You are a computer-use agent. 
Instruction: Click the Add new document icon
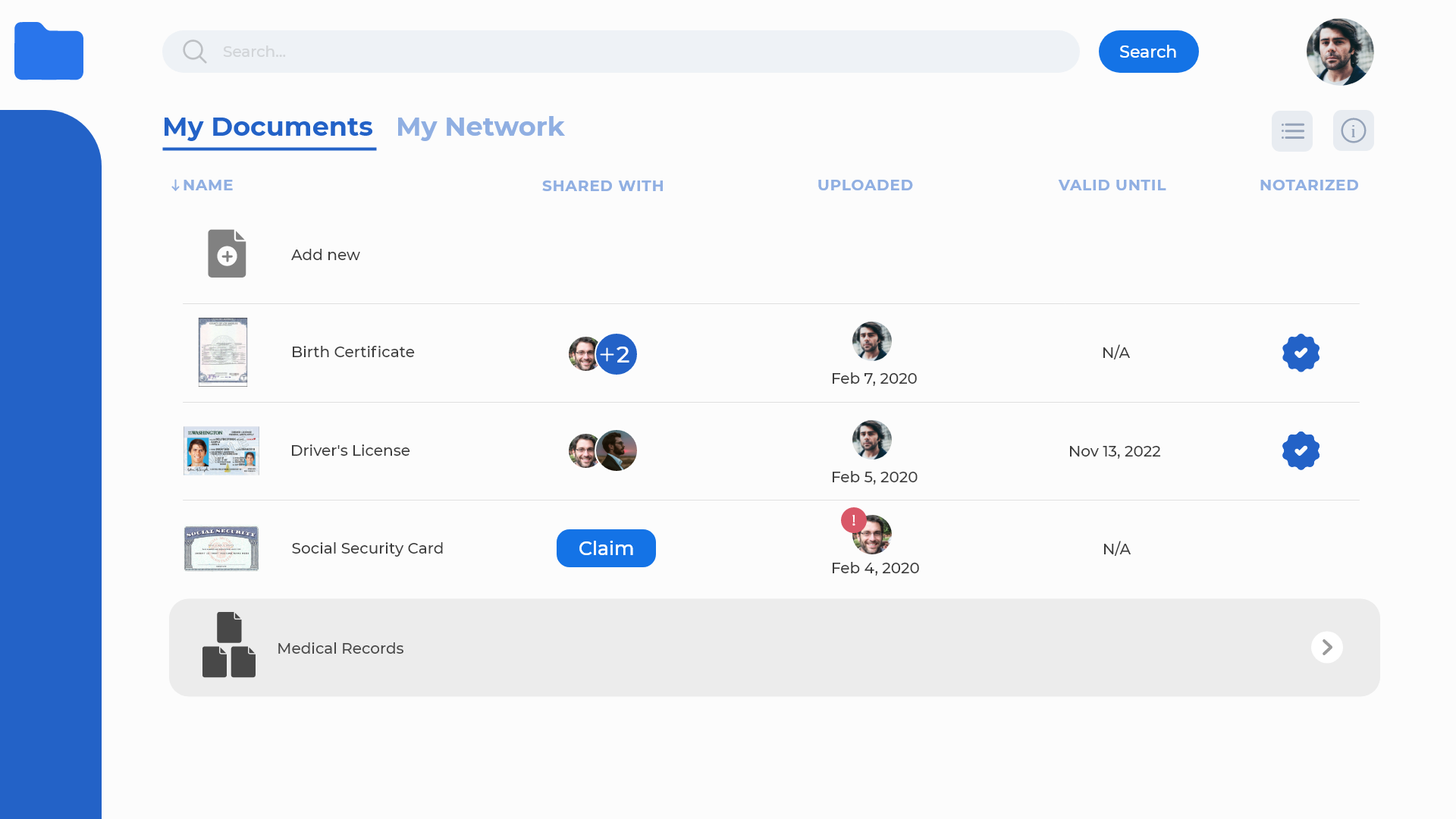[227, 254]
